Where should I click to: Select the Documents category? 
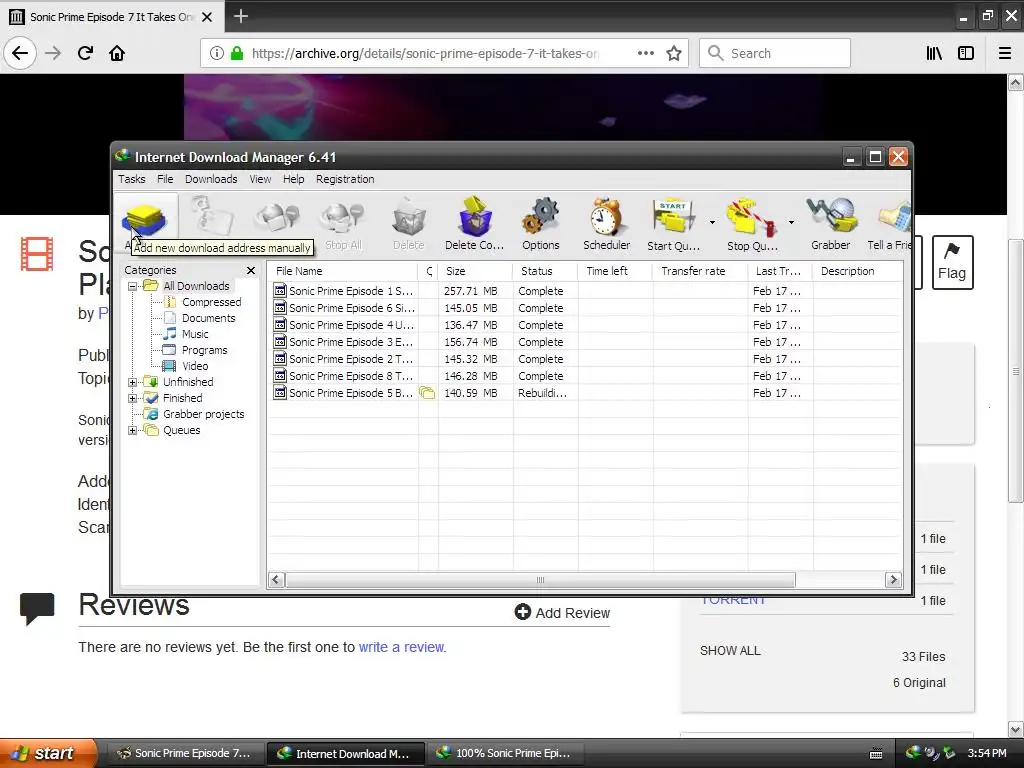208,318
